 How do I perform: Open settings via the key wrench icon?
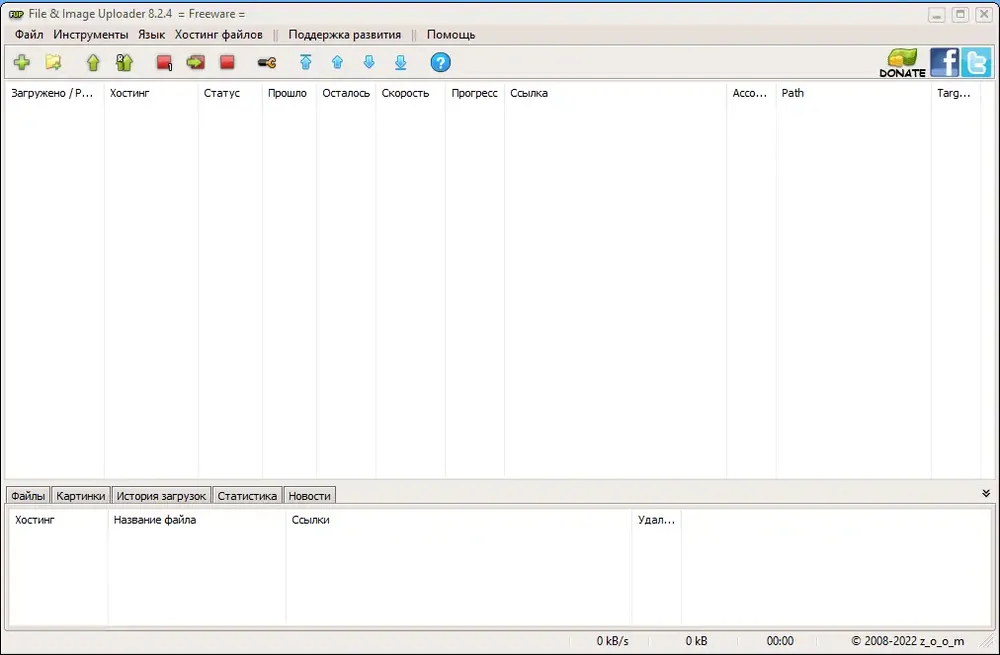point(267,63)
